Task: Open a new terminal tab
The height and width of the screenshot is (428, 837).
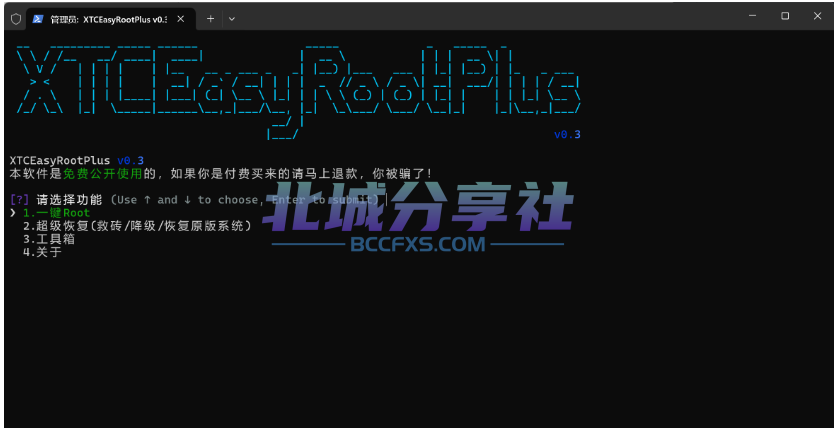Action: click(210, 19)
